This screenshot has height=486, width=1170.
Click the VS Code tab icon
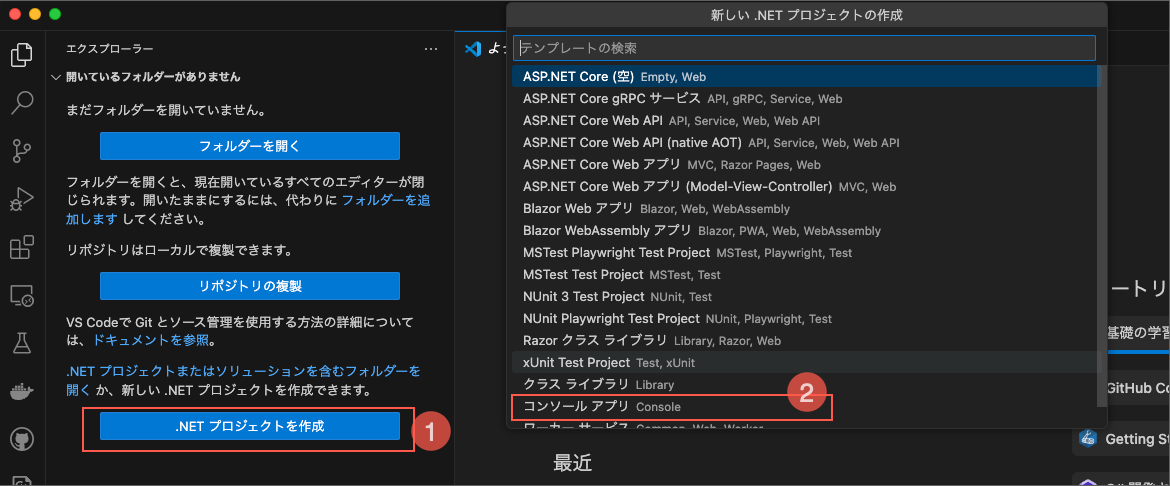[472, 49]
